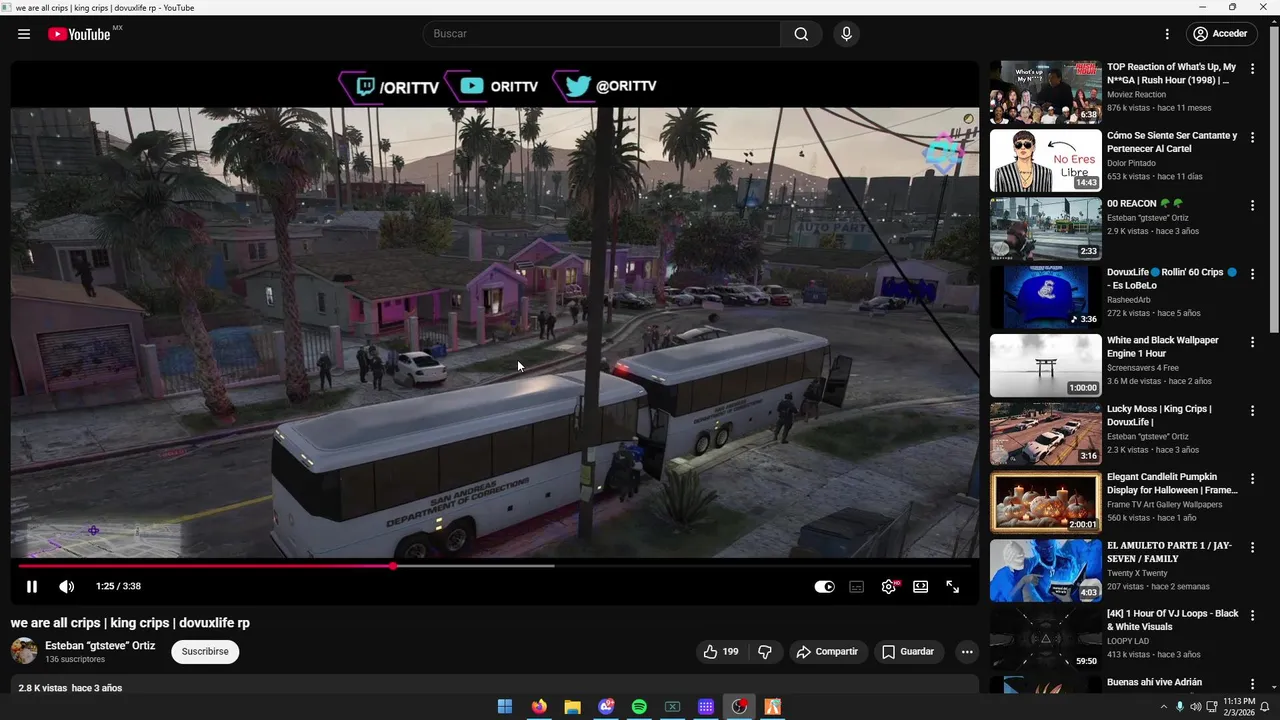Open the Windows Start menu
This screenshot has width=1280, height=720.
pos(505,707)
